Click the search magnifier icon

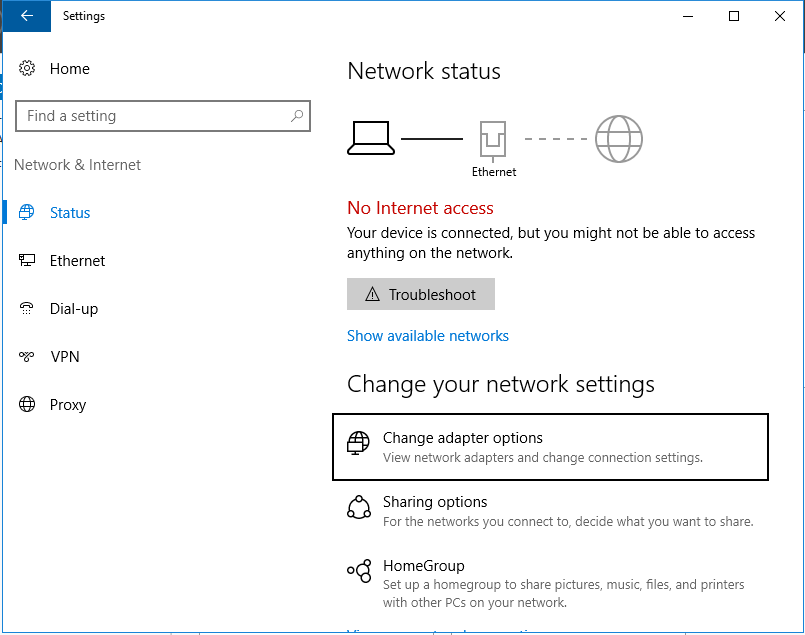(297, 116)
